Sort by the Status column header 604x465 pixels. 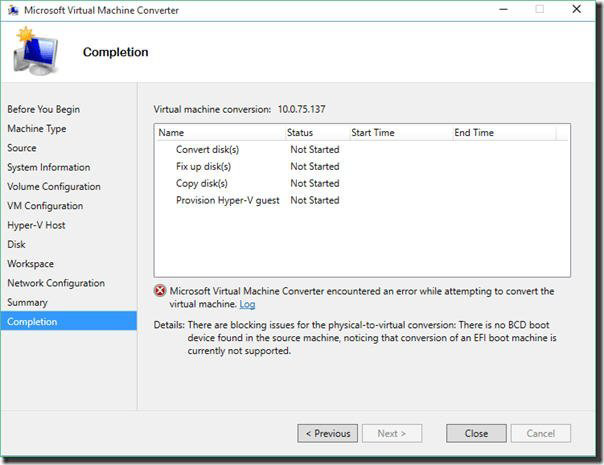tap(317, 133)
